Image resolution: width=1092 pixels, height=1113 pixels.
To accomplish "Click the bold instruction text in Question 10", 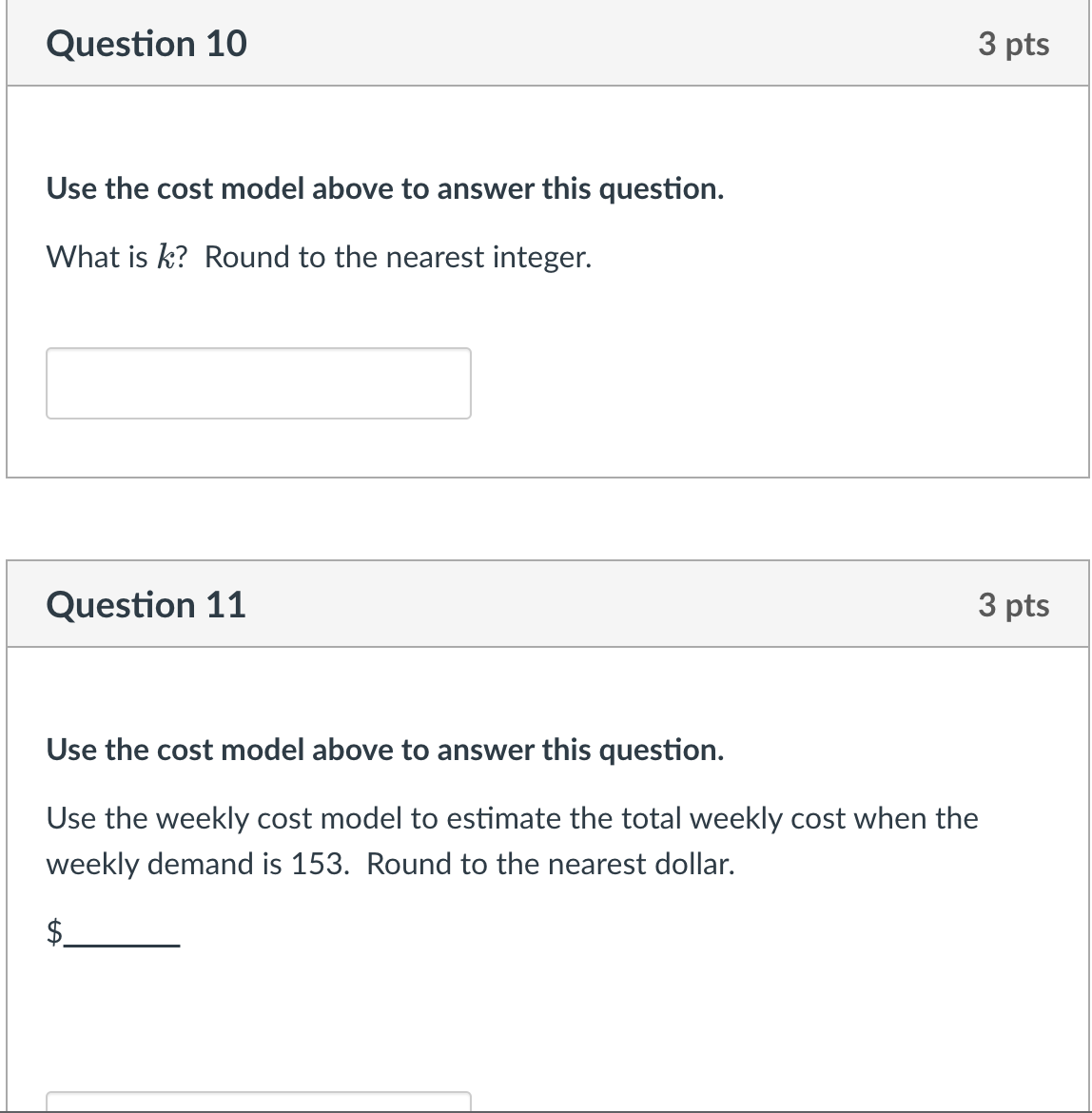I will [384, 188].
